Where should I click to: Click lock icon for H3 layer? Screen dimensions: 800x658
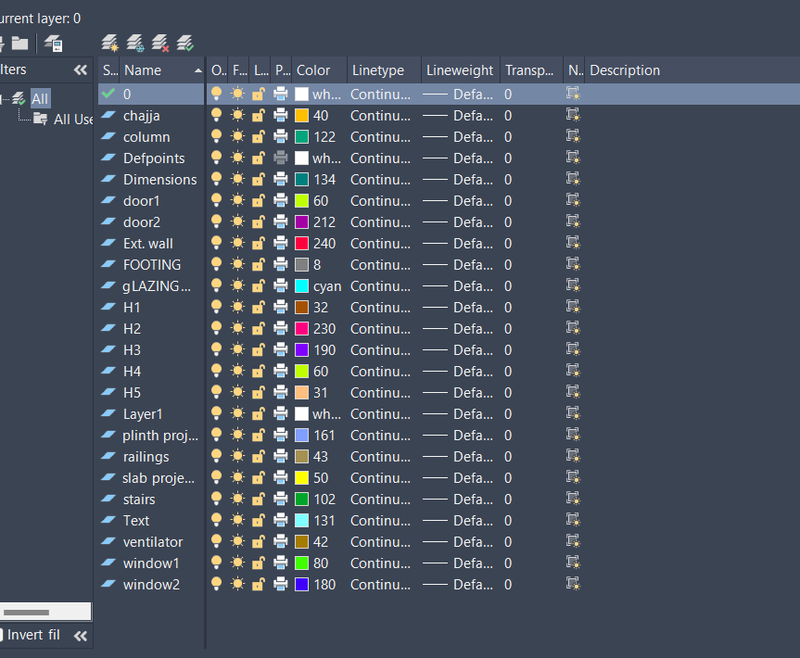click(259, 350)
